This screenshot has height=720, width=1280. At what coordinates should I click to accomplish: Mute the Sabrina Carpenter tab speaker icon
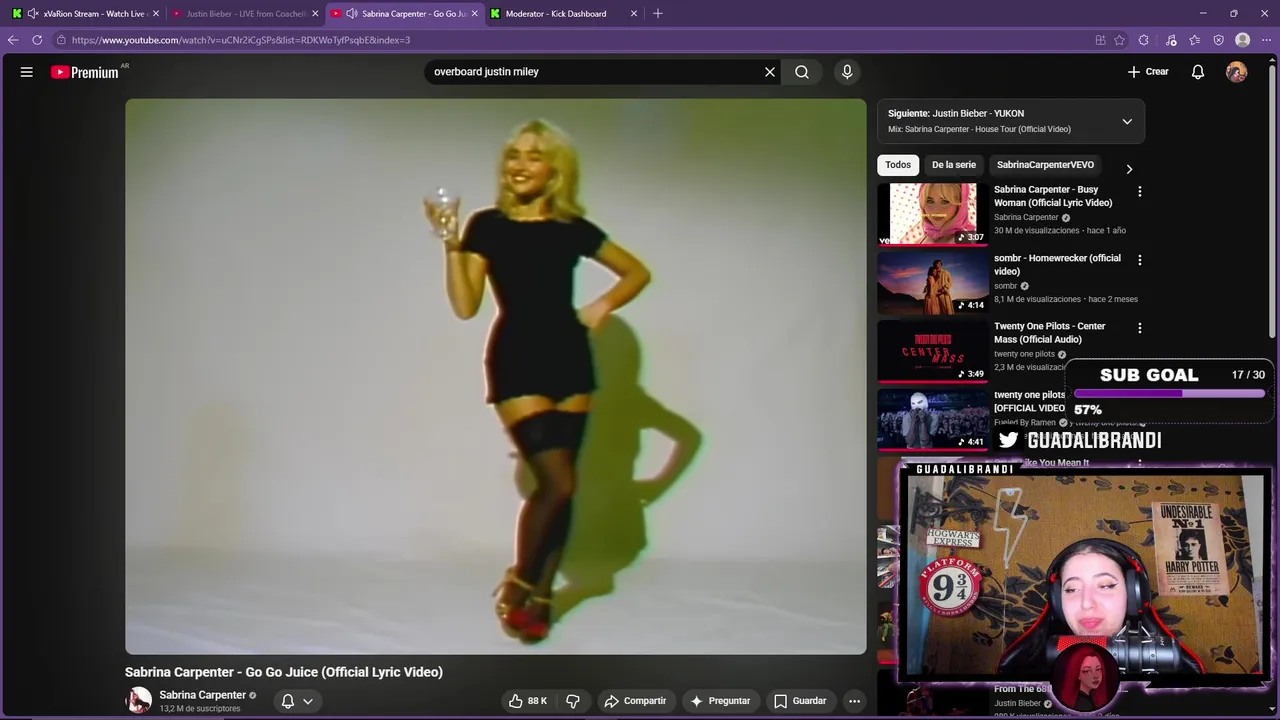352,14
